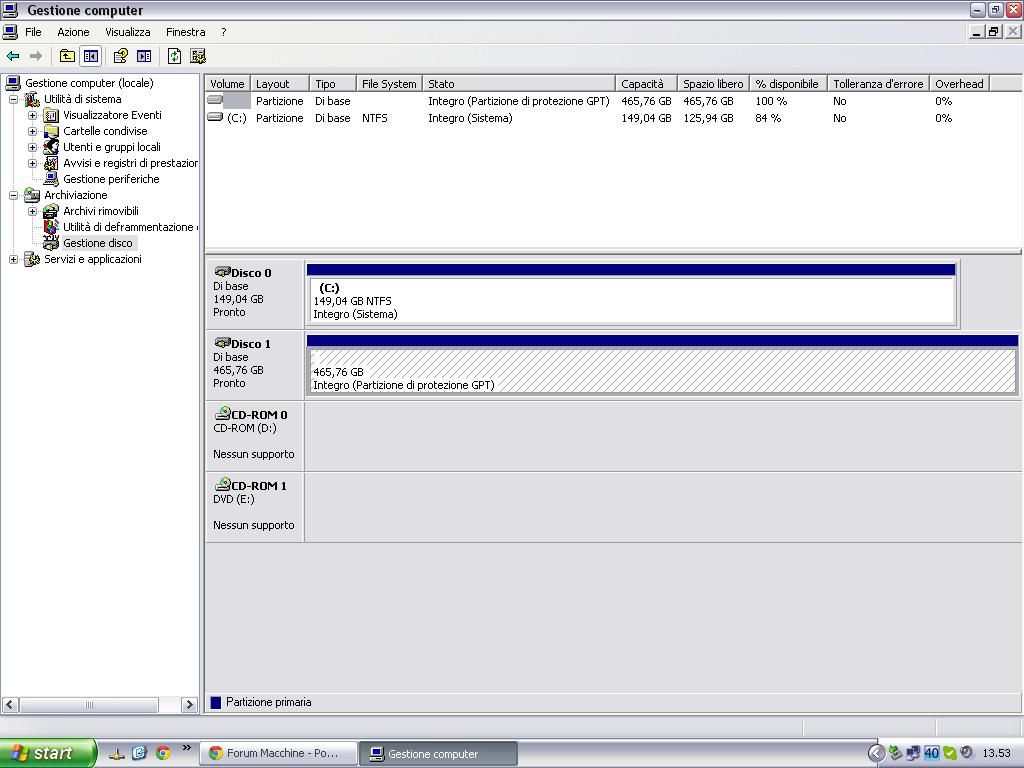Click the disk settings icon in toolbar
This screenshot has width=1024, height=768.
point(198,56)
